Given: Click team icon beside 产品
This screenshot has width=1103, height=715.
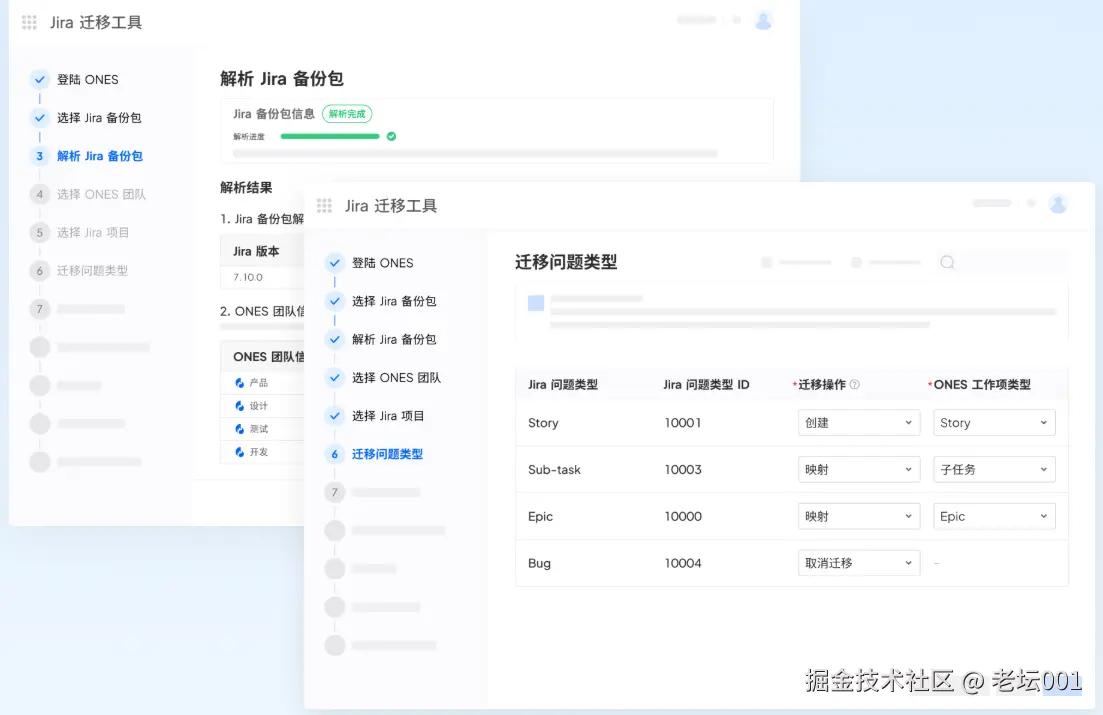Looking at the screenshot, I should tap(239, 383).
